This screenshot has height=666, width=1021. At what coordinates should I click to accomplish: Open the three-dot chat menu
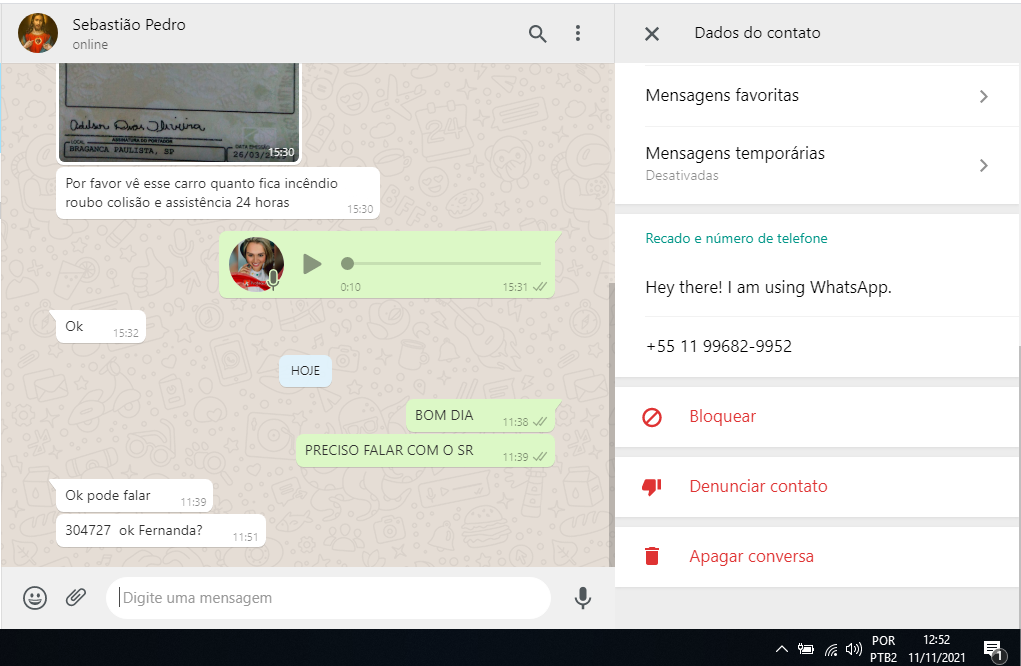point(577,34)
